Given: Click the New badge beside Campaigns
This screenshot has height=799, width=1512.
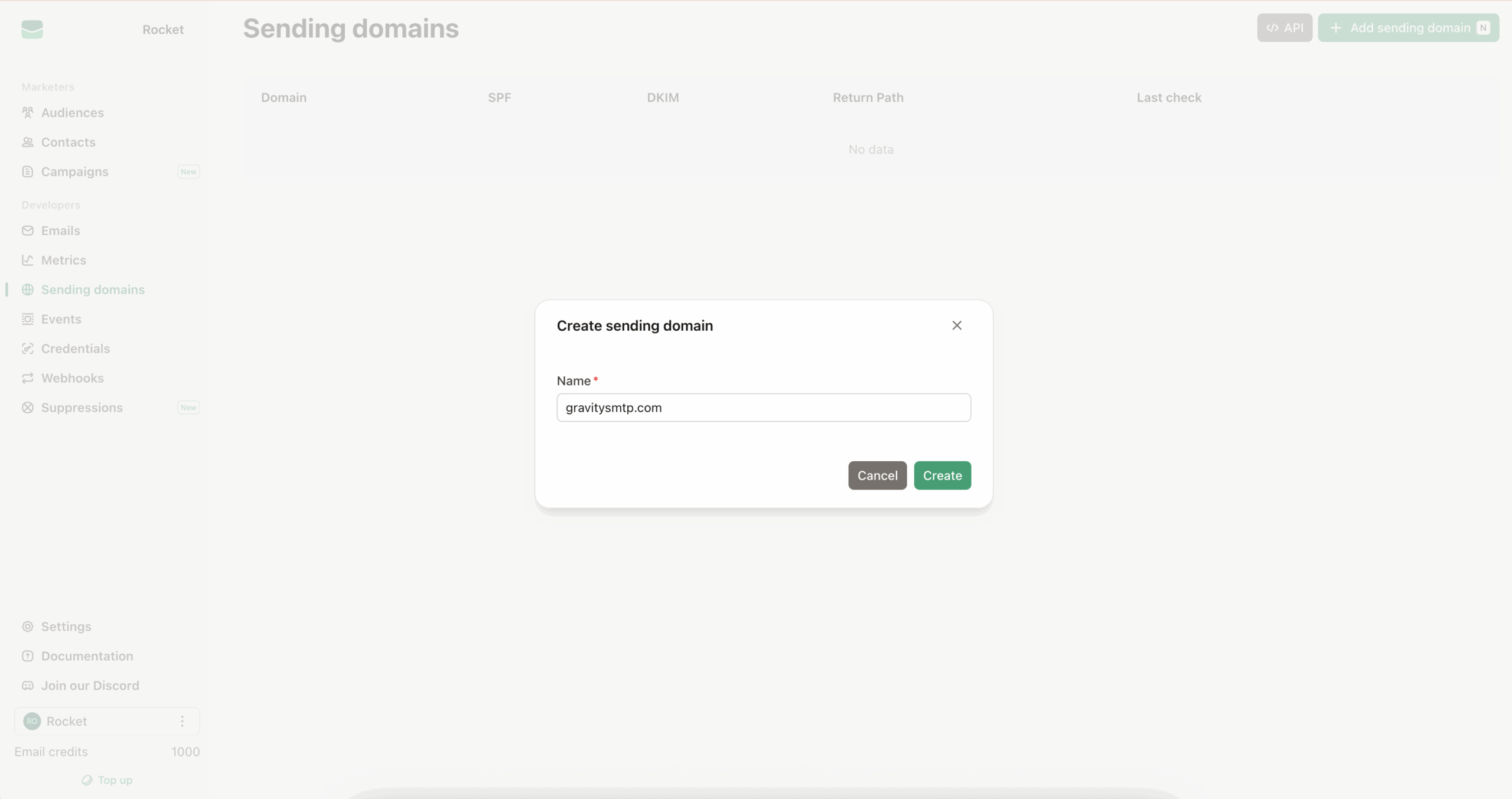Looking at the screenshot, I should (188, 171).
